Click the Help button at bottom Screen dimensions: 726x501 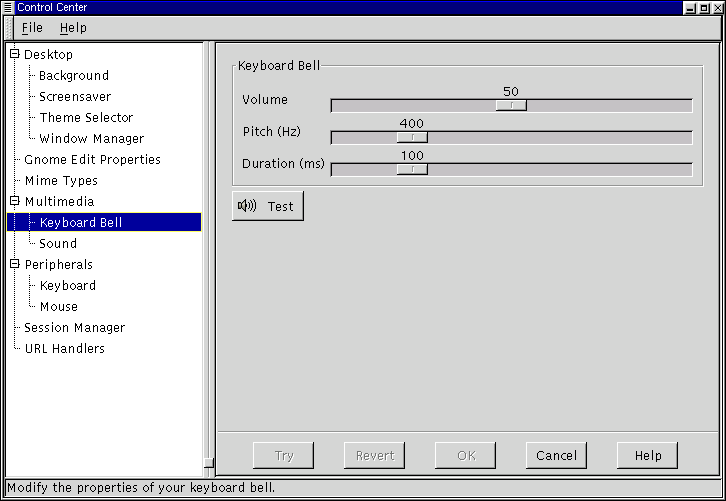pyautogui.click(x=647, y=455)
